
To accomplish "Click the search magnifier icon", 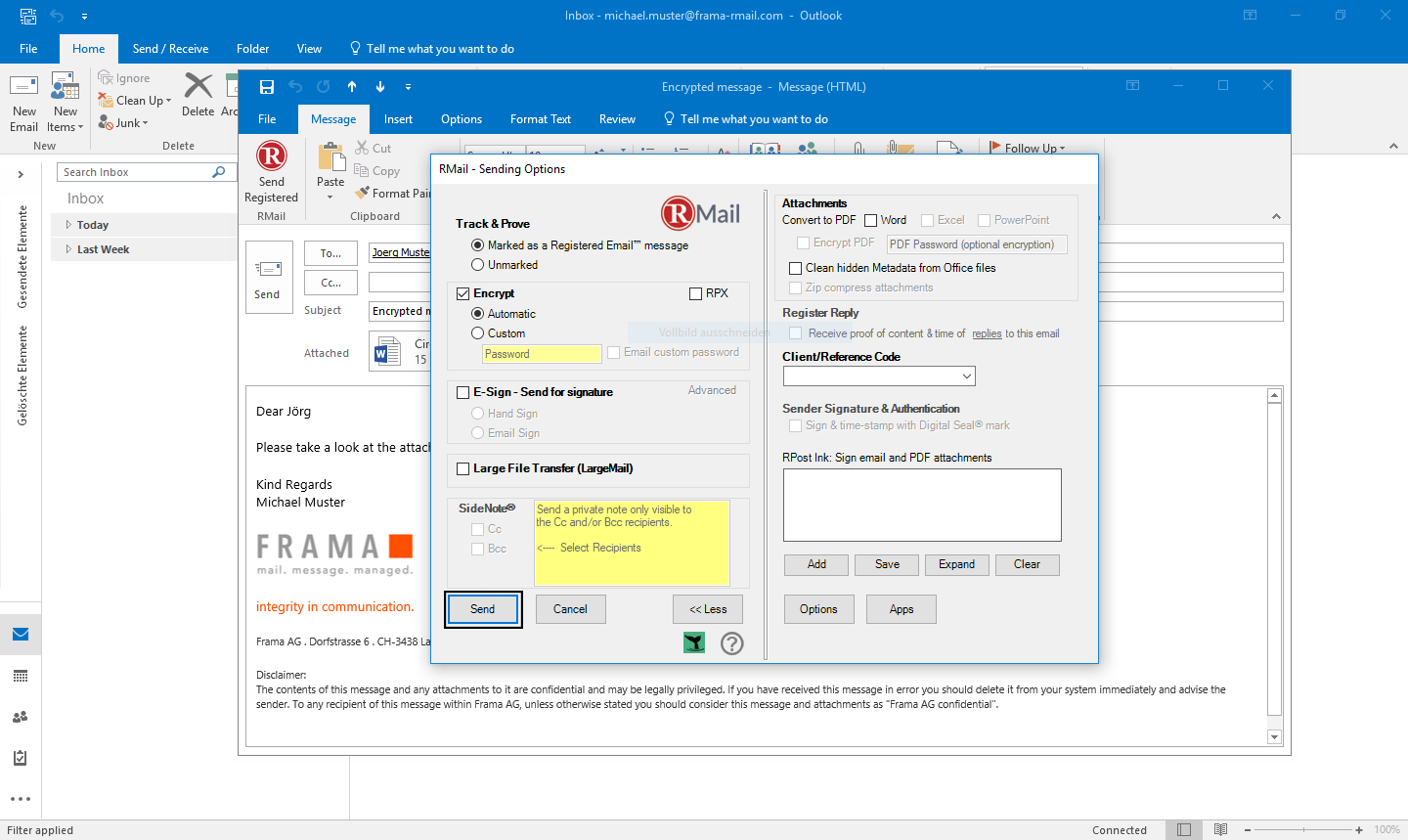I will coord(219,172).
